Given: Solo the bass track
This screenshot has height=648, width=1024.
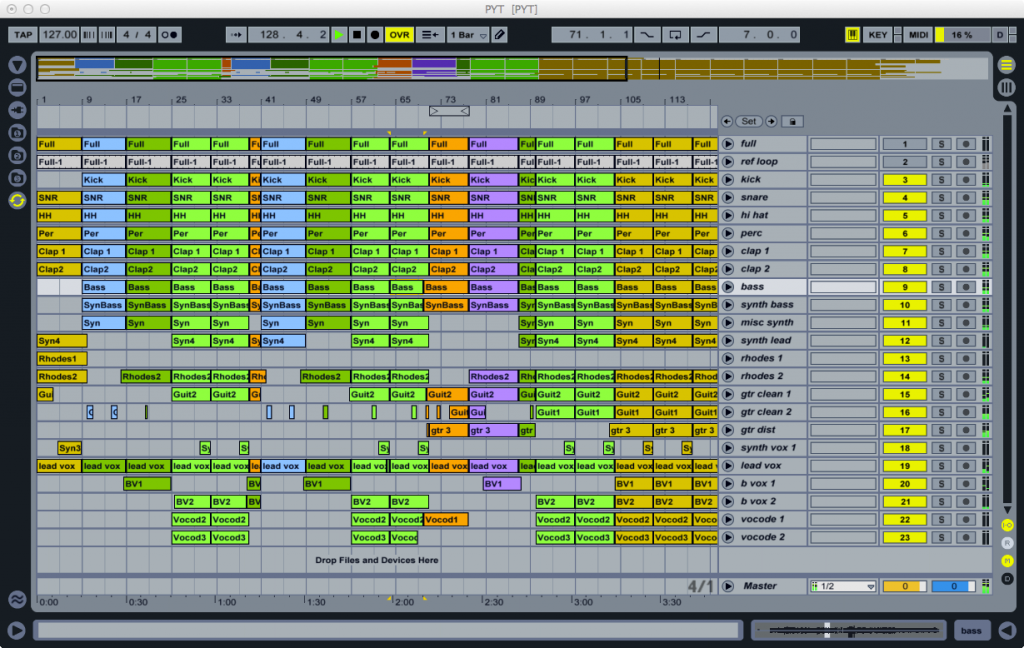Looking at the screenshot, I should [x=941, y=287].
